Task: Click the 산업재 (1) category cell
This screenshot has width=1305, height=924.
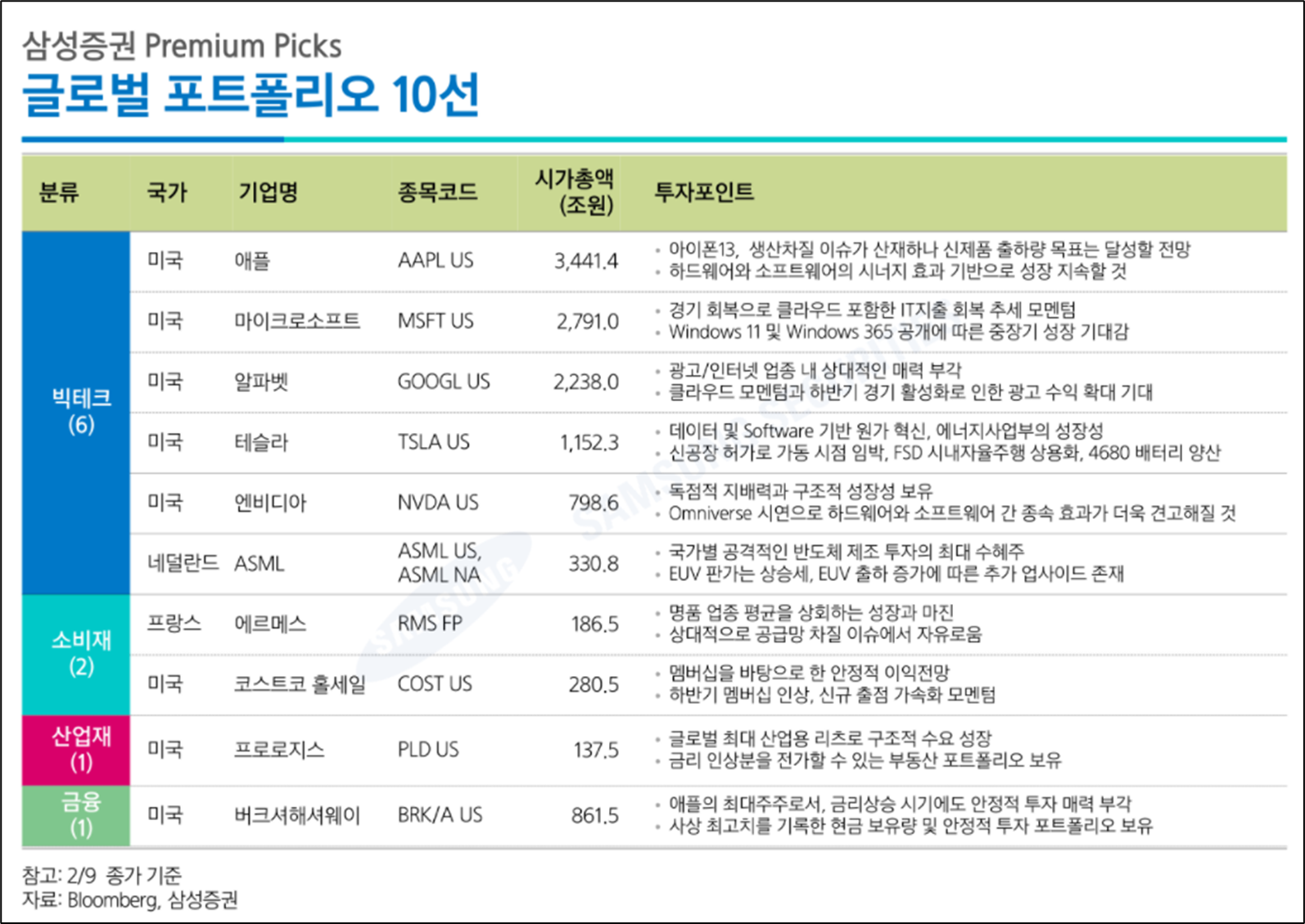Action: 76,750
